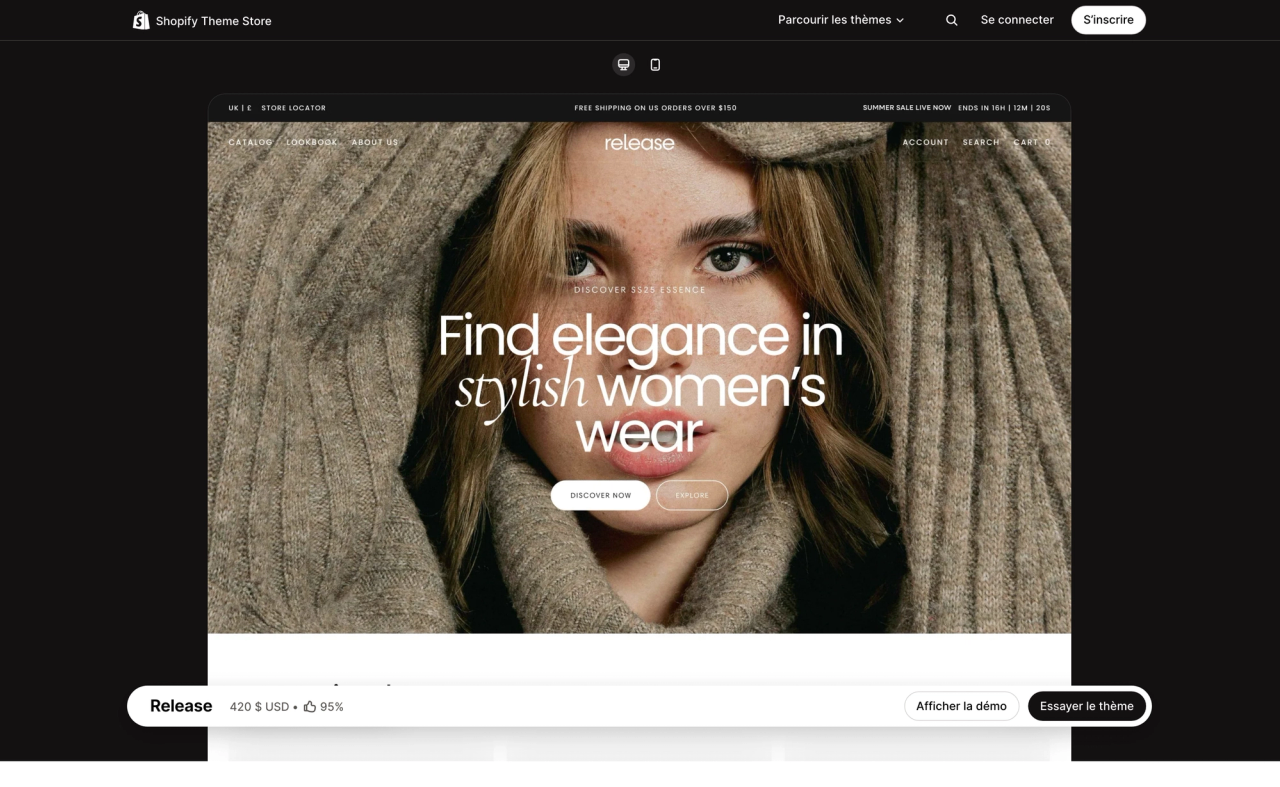Click the Discover Now button
Image resolution: width=1280 pixels, height=787 pixels.
point(601,495)
